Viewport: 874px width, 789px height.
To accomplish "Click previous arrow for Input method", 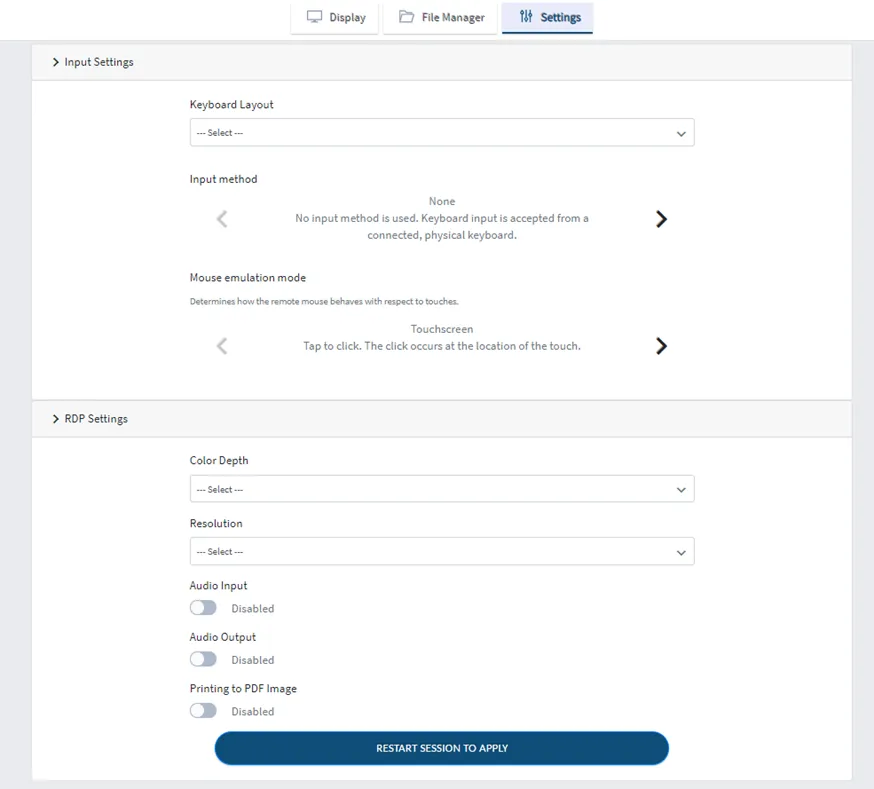I will [x=222, y=218].
